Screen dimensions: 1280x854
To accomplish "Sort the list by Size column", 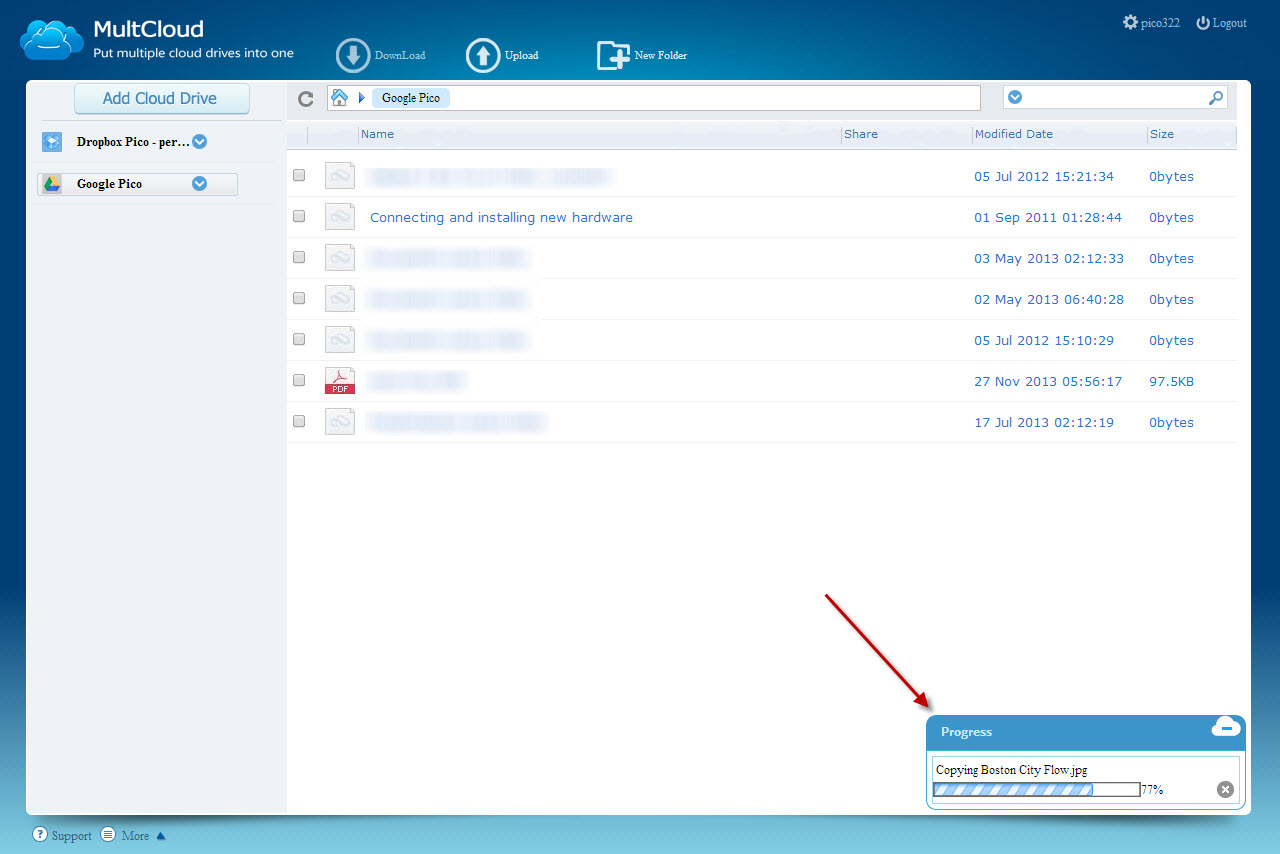I will click(x=1161, y=134).
